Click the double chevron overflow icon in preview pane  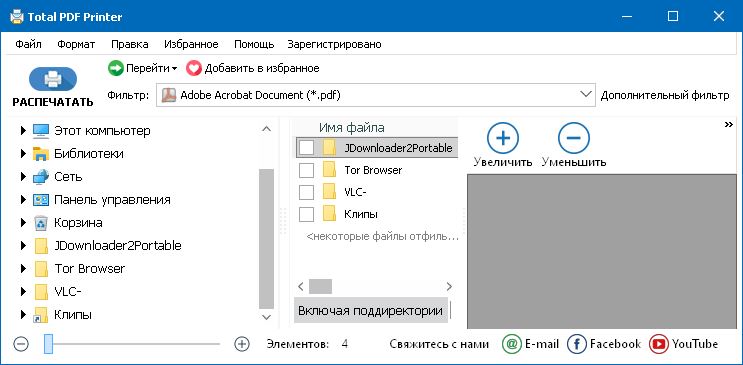(729, 125)
